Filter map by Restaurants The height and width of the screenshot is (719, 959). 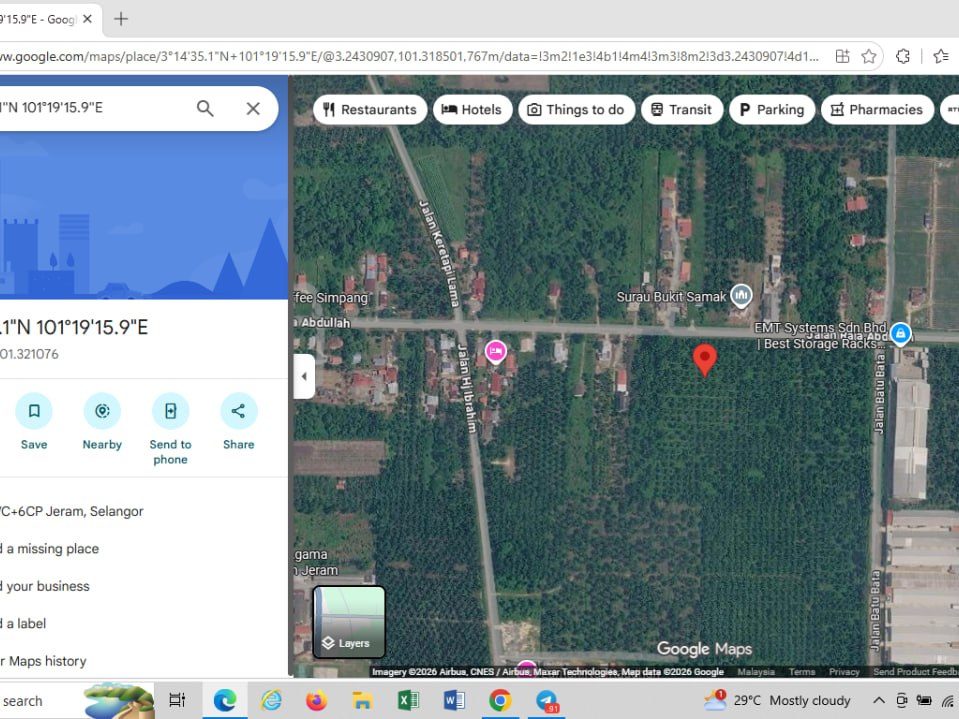(x=370, y=110)
